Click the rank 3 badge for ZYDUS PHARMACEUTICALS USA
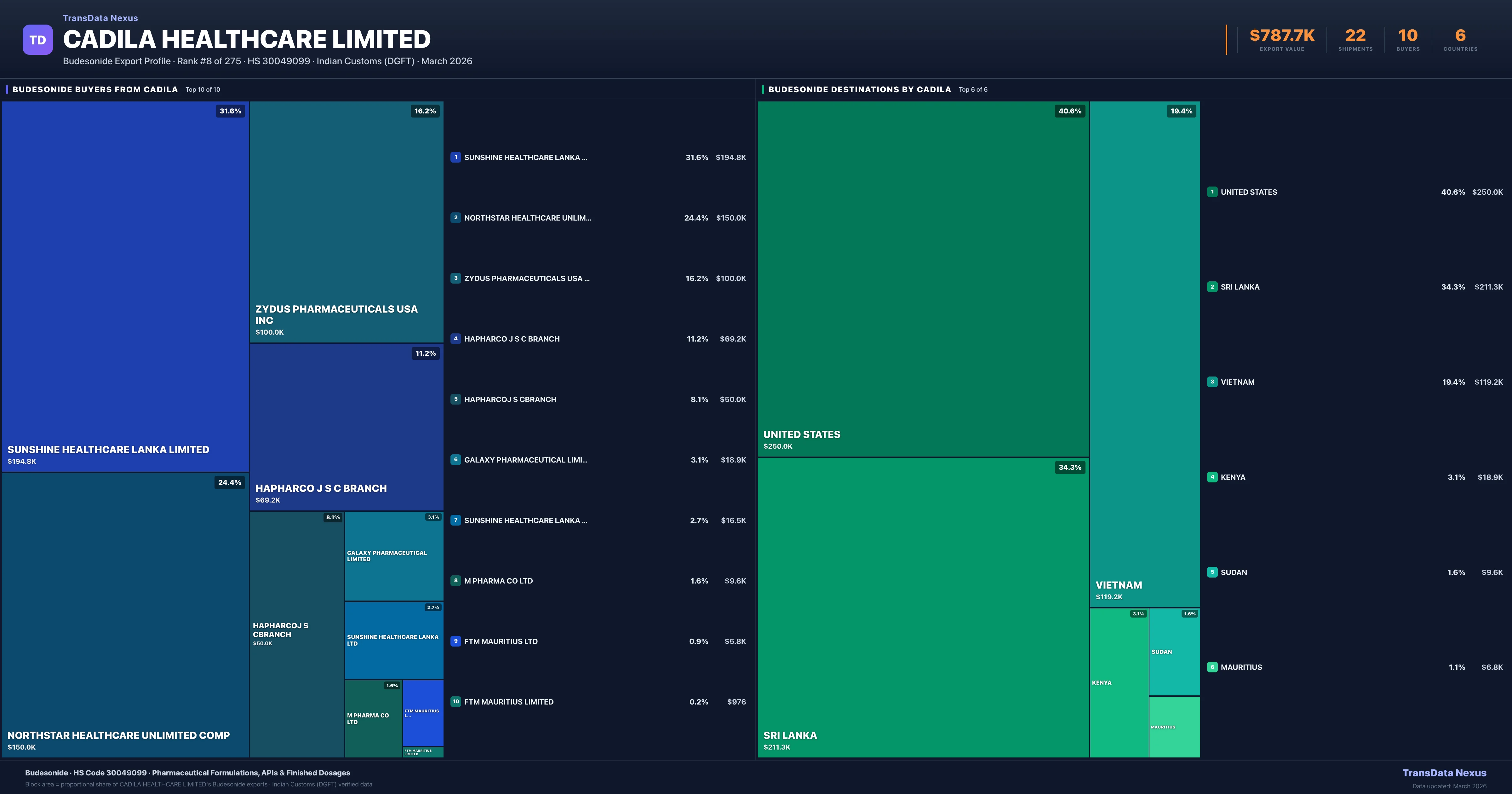Image resolution: width=1512 pixels, height=794 pixels. click(x=456, y=278)
